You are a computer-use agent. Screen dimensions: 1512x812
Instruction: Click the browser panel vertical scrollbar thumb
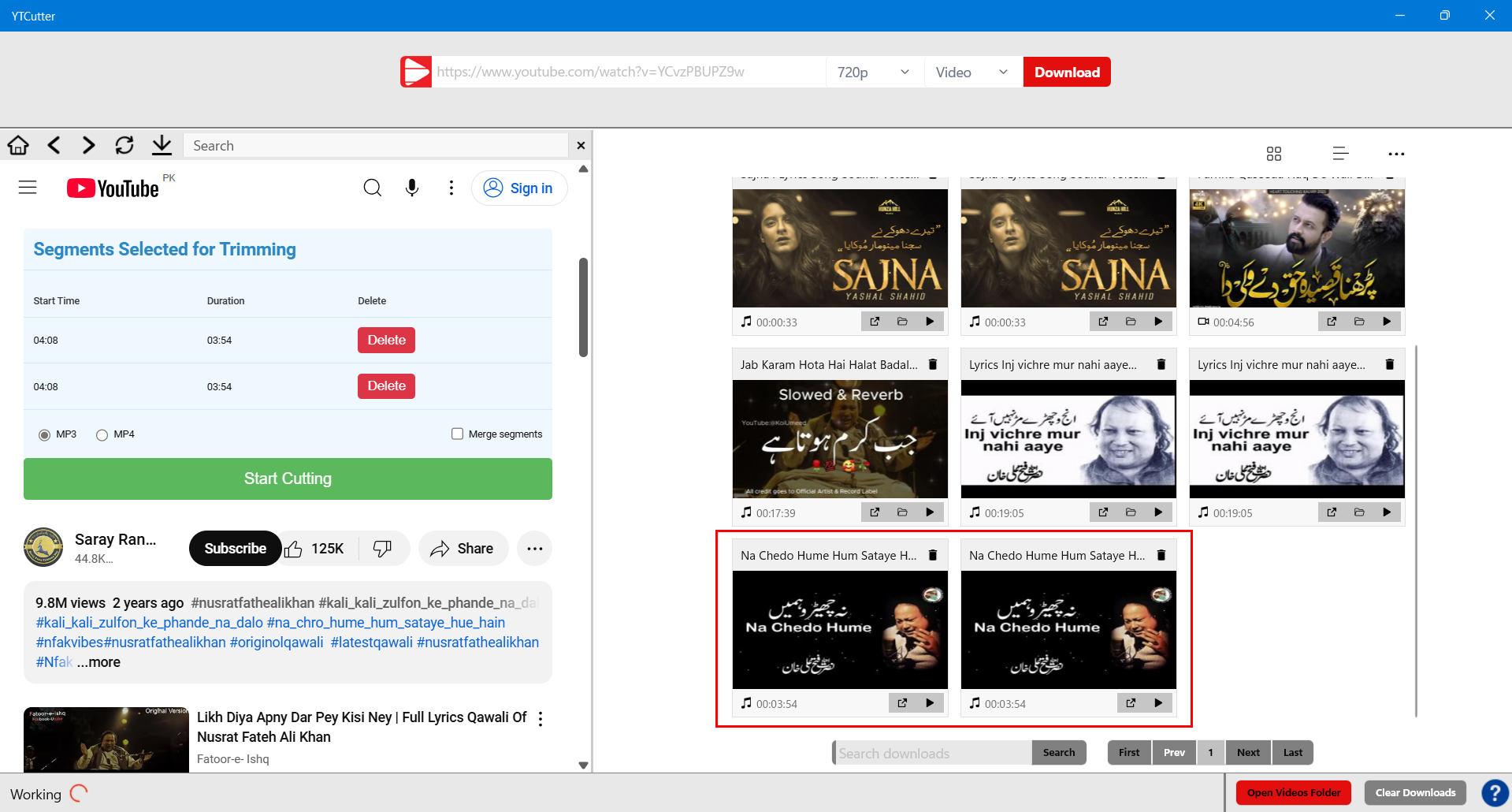pos(583,307)
